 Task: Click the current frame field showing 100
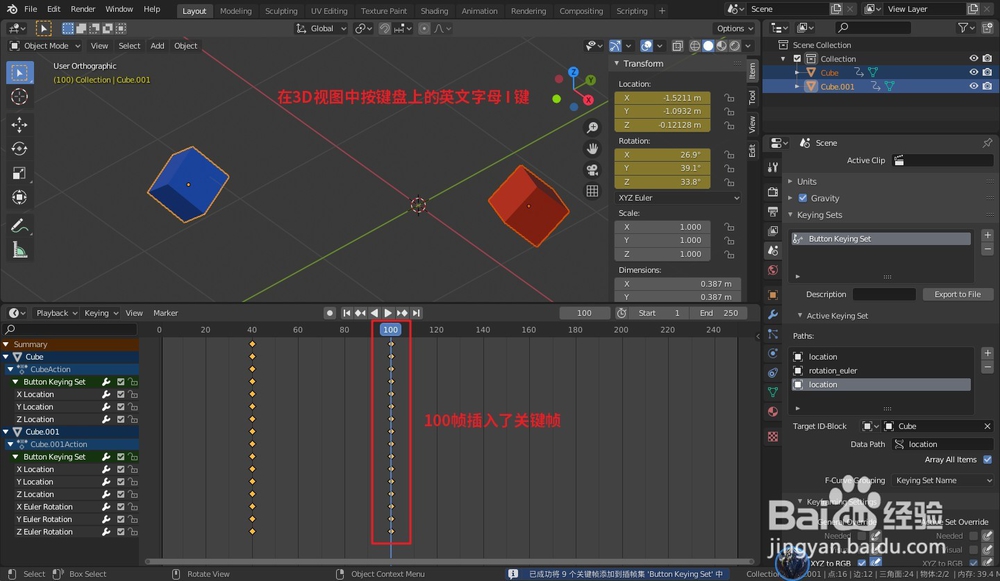[584, 313]
